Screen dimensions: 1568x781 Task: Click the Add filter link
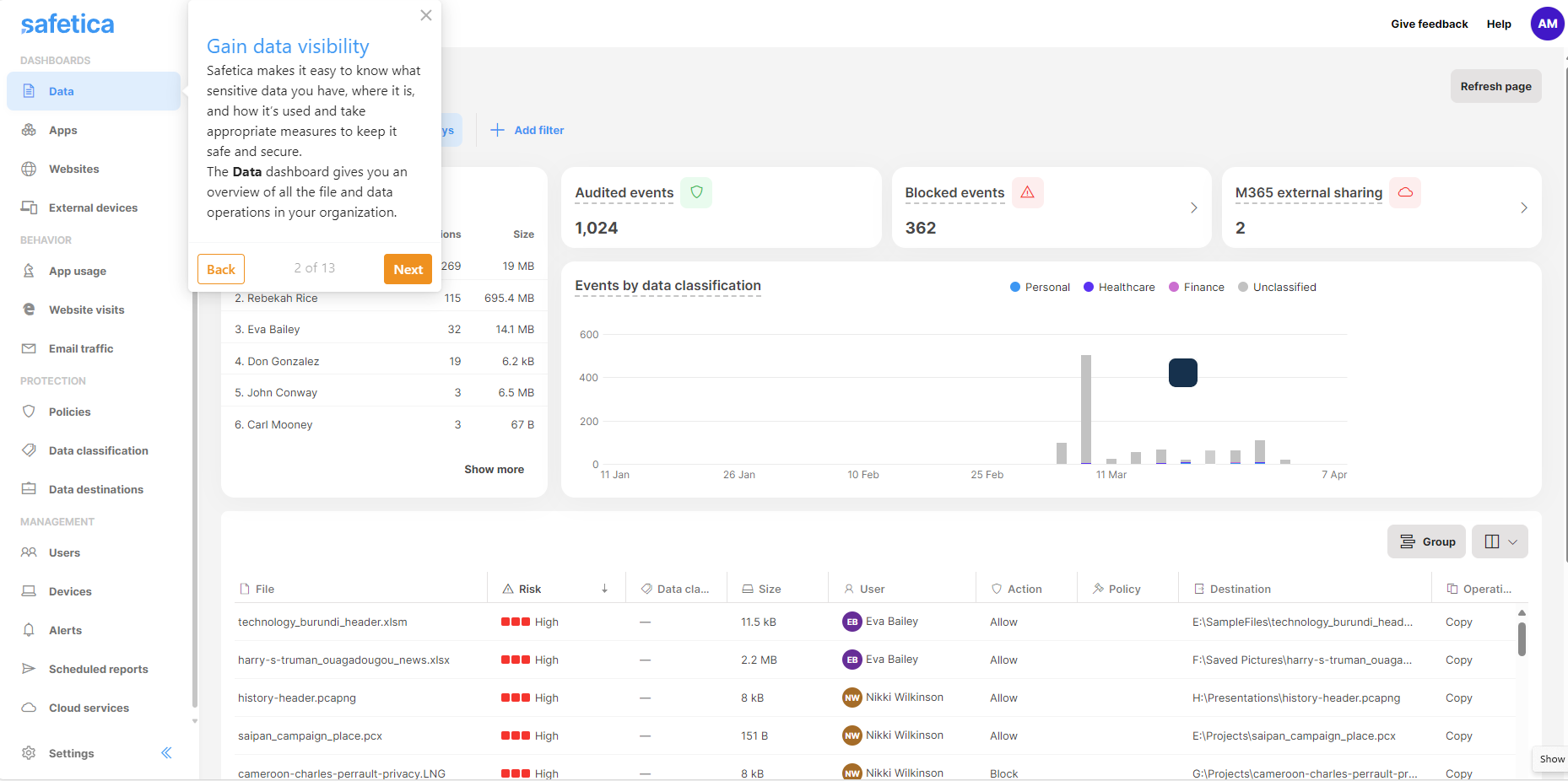539,130
